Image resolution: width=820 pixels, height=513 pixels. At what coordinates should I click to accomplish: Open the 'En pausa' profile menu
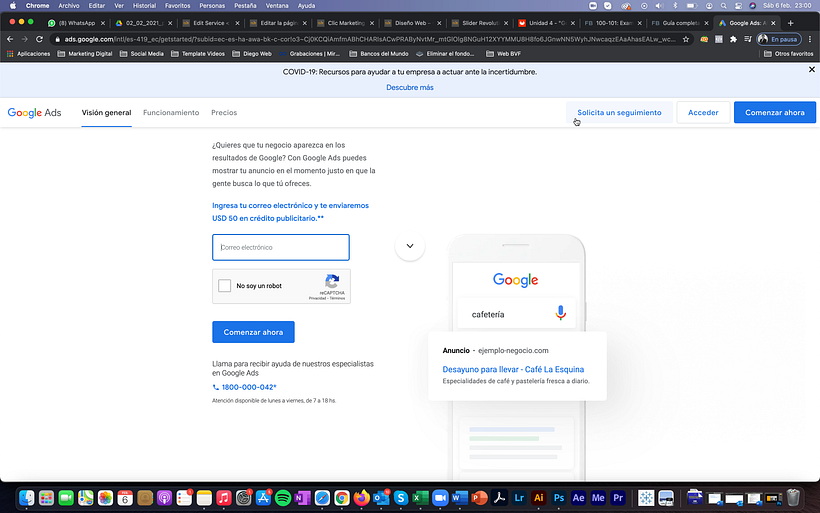coord(779,39)
